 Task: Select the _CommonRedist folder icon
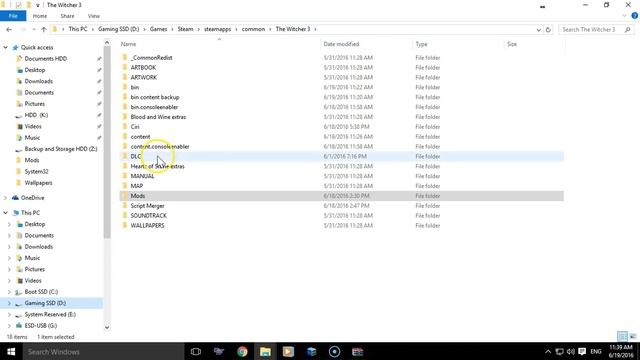125,57
